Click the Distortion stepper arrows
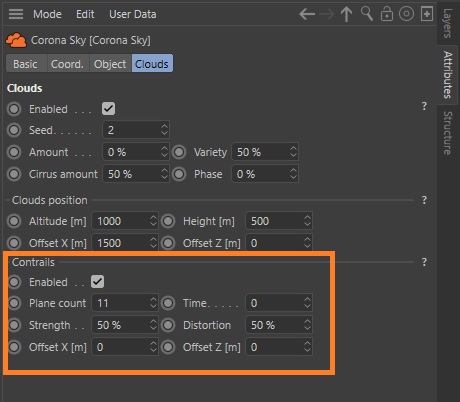This screenshot has width=460, height=402. click(307, 325)
